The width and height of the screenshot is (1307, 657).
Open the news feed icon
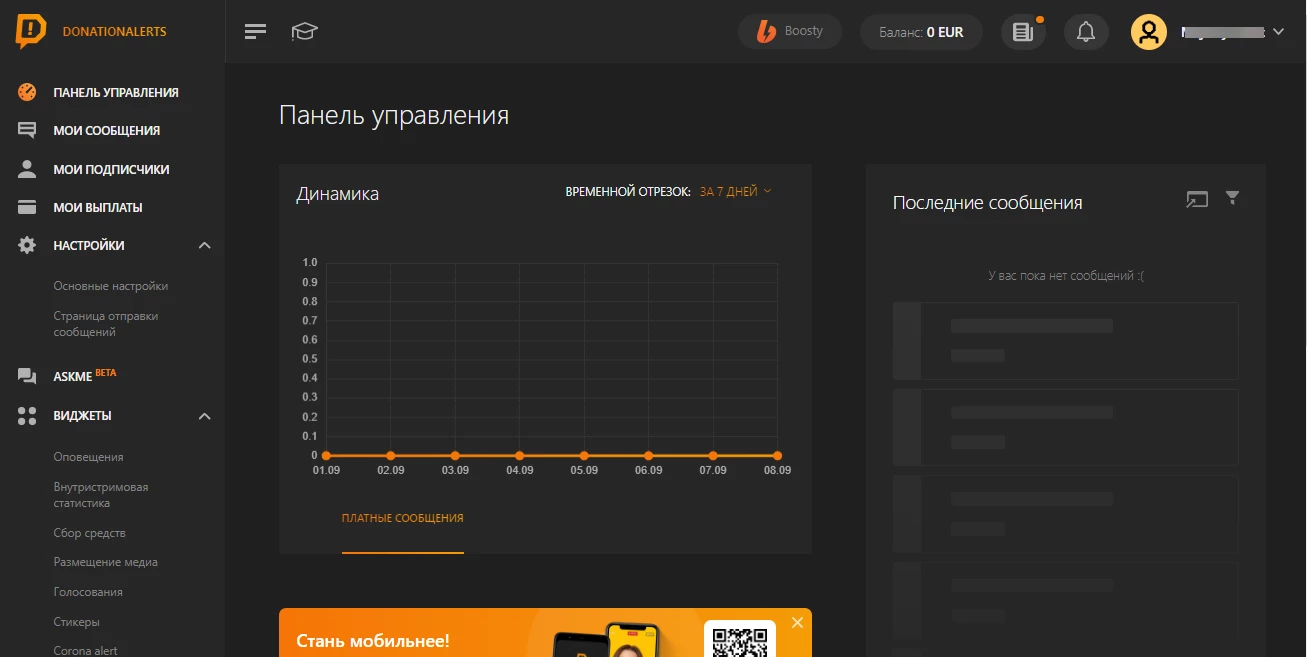(1023, 32)
